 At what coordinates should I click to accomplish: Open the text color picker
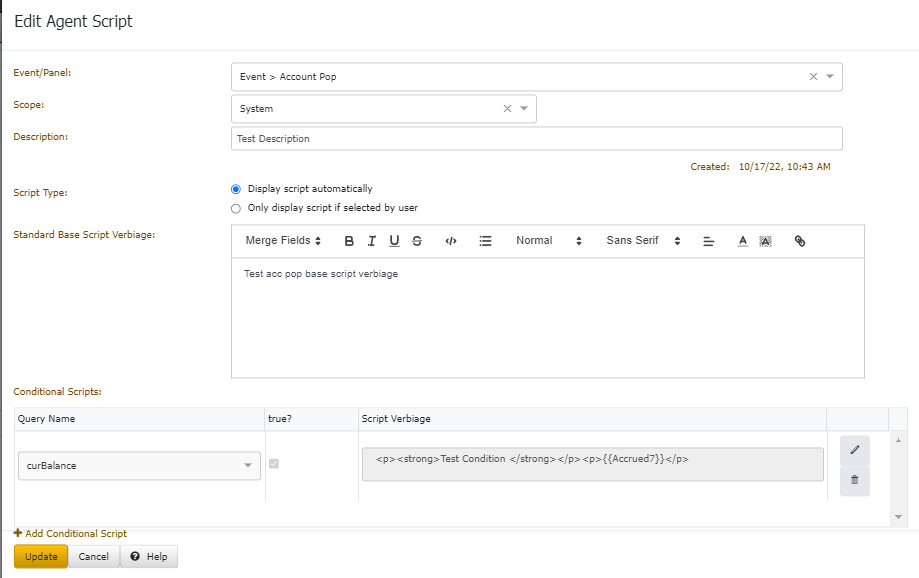tap(742, 241)
